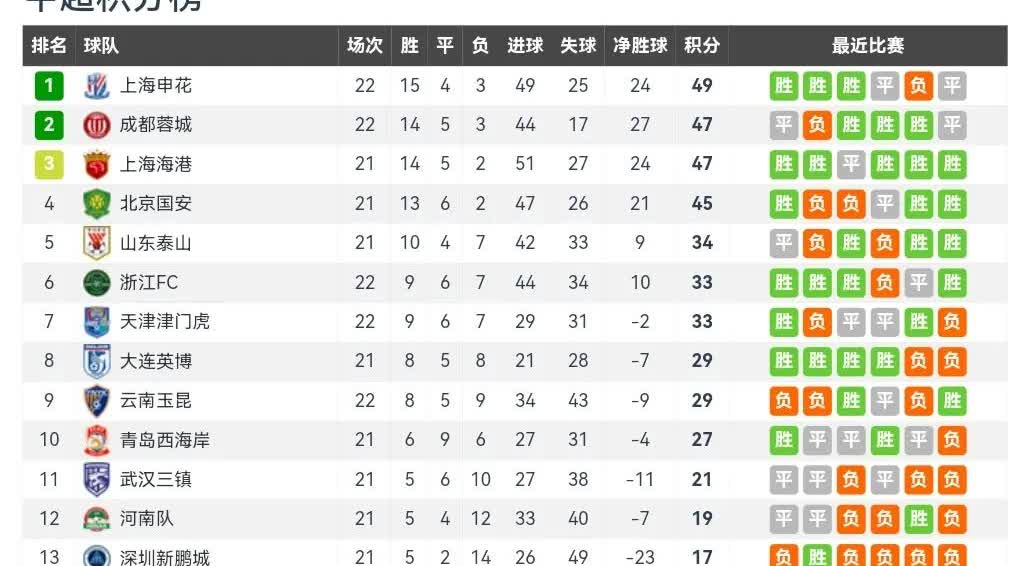
Task: Click the 山东泰山 team crest
Action: point(96,243)
